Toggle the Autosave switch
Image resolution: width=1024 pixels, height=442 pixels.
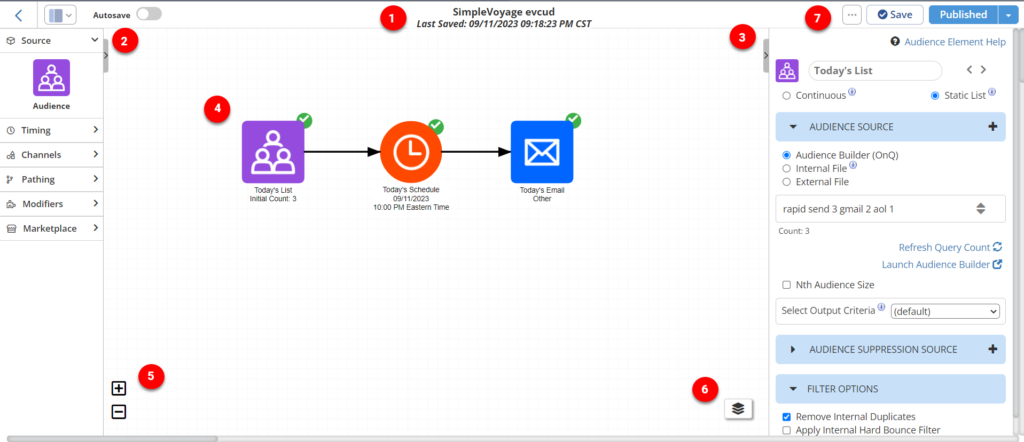point(148,15)
